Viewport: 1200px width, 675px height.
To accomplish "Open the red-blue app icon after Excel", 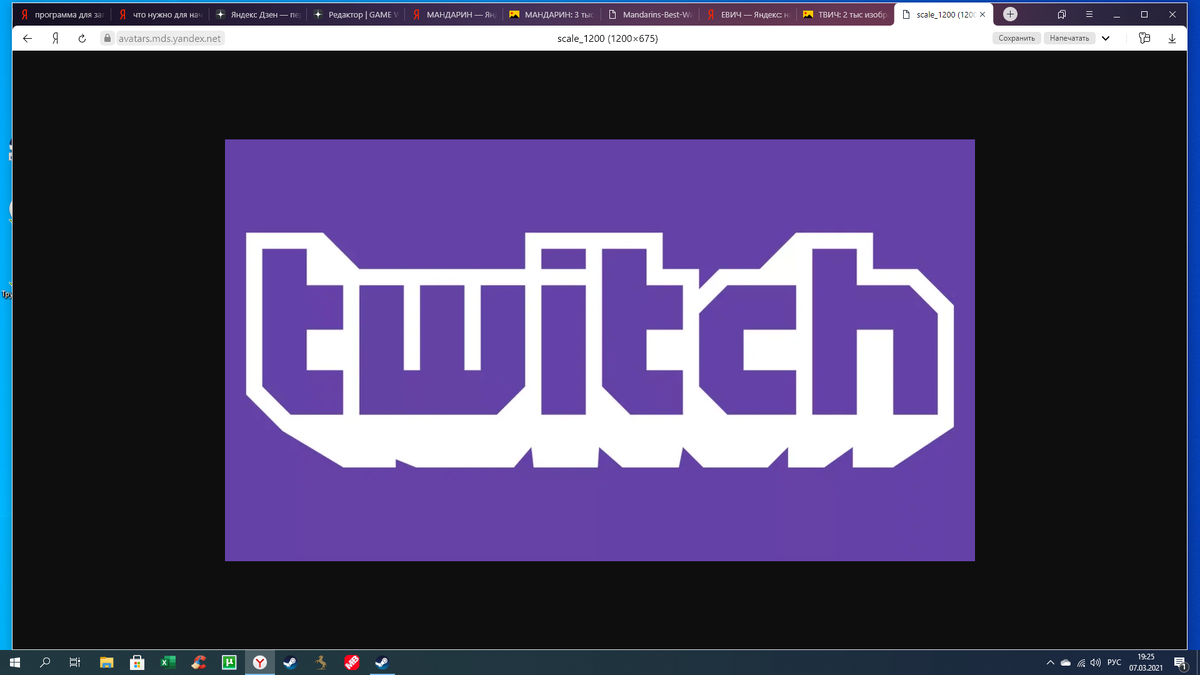I will click(x=199, y=662).
